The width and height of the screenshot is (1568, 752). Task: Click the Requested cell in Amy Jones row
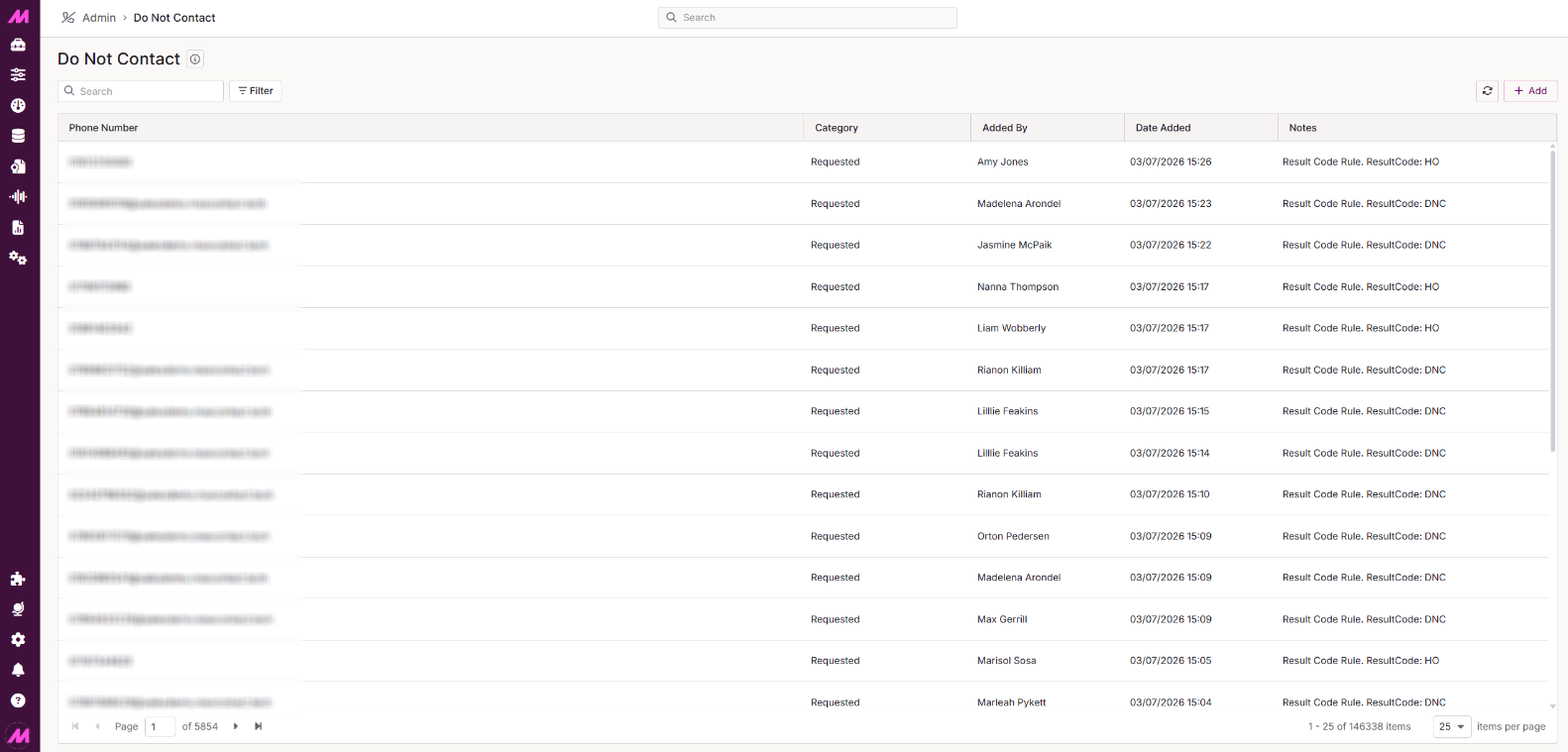[x=836, y=161]
